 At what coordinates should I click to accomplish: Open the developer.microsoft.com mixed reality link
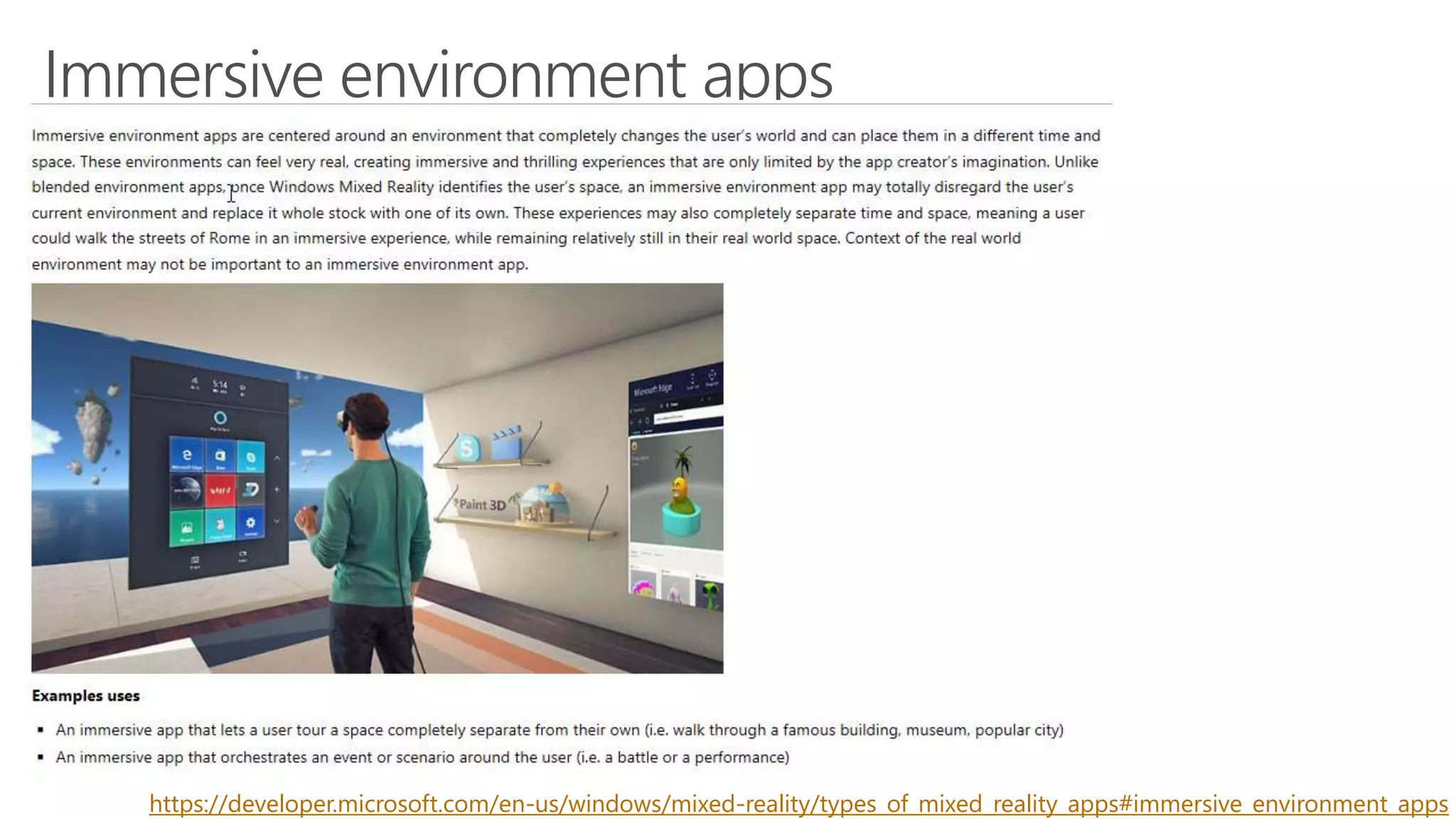[x=798, y=804]
